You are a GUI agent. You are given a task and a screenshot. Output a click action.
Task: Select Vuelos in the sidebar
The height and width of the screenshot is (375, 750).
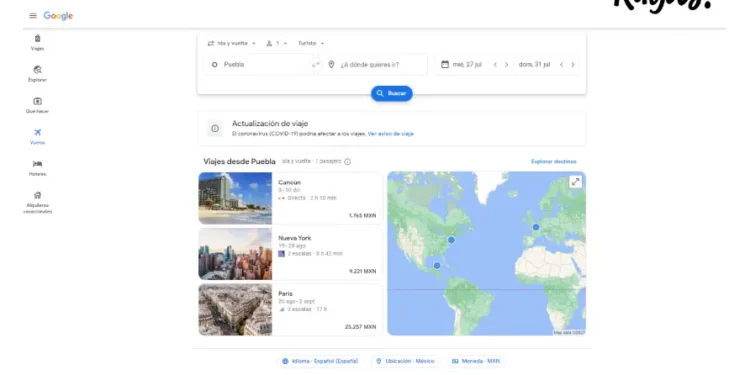(37, 137)
